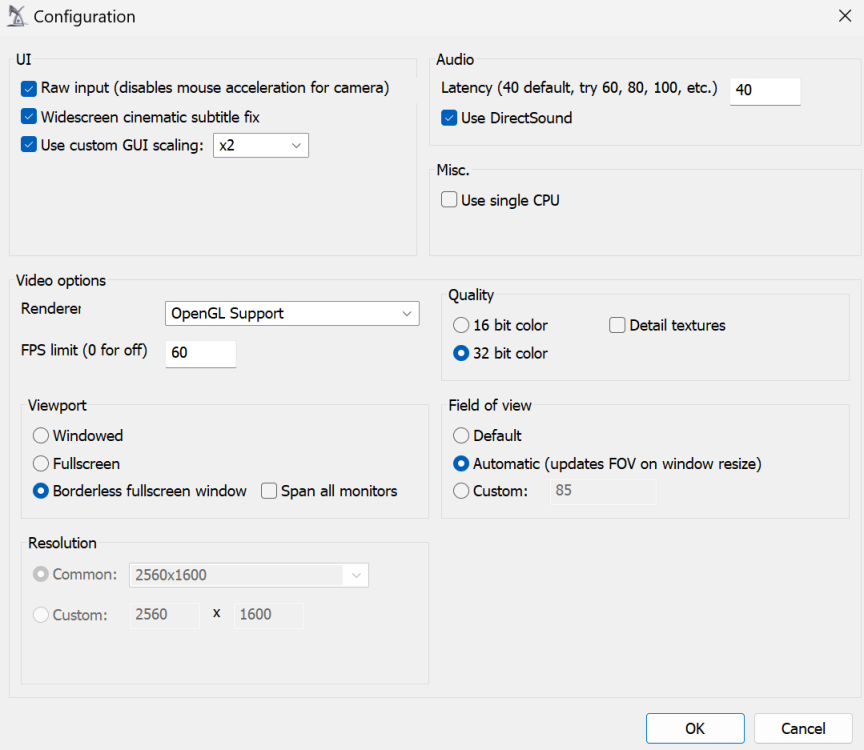Image resolution: width=864 pixels, height=750 pixels.
Task: Click the Cancel button
Action: click(803, 728)
